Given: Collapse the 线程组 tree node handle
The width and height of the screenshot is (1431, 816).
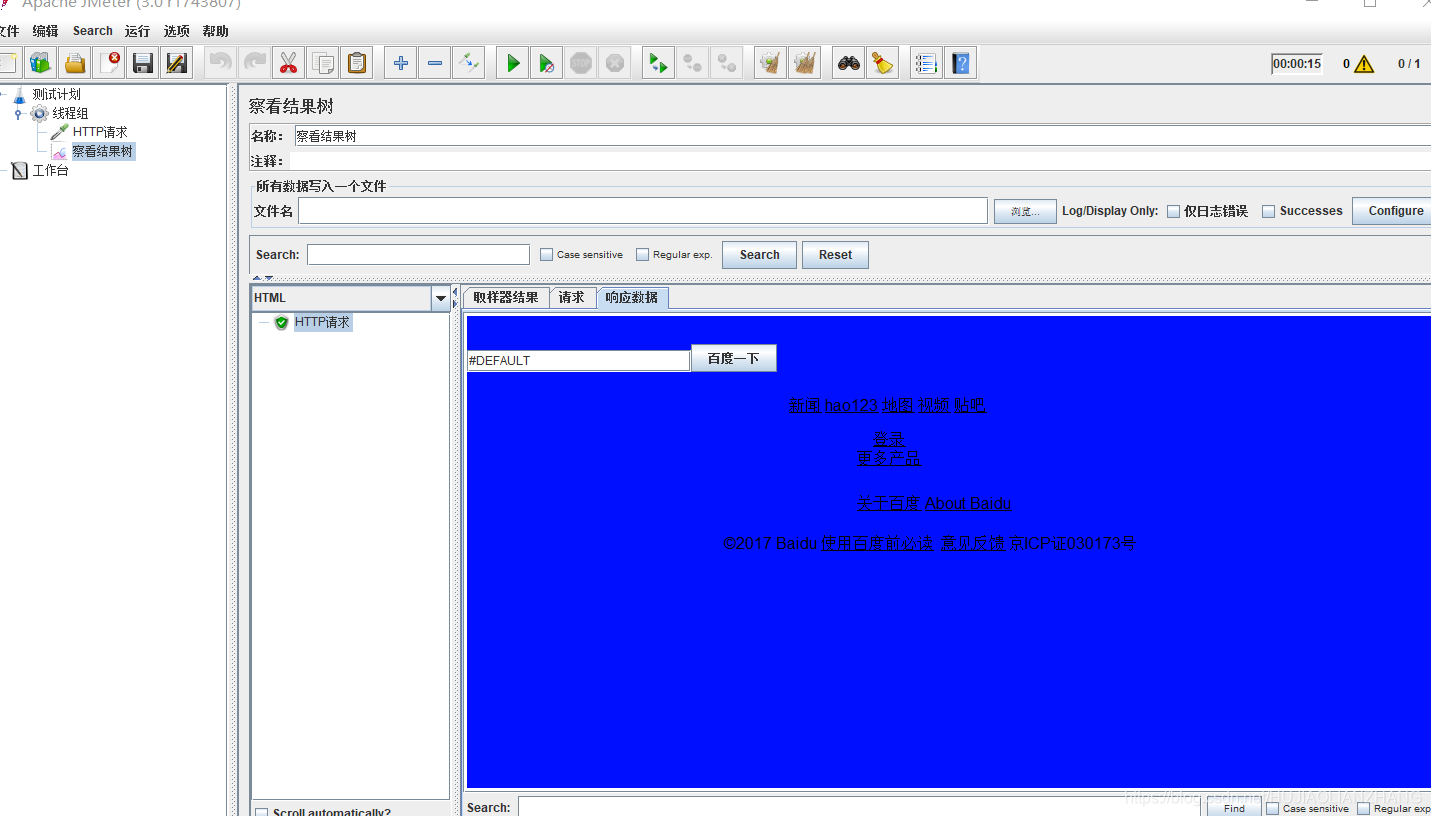Looking at the screenshot, I should (x=18, y=114).
